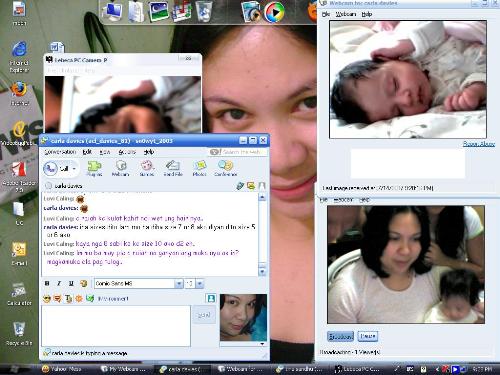This screenshot has height=375, width=500.
Task: Click scroll down arrow in chat history
Action: point(262,271)
